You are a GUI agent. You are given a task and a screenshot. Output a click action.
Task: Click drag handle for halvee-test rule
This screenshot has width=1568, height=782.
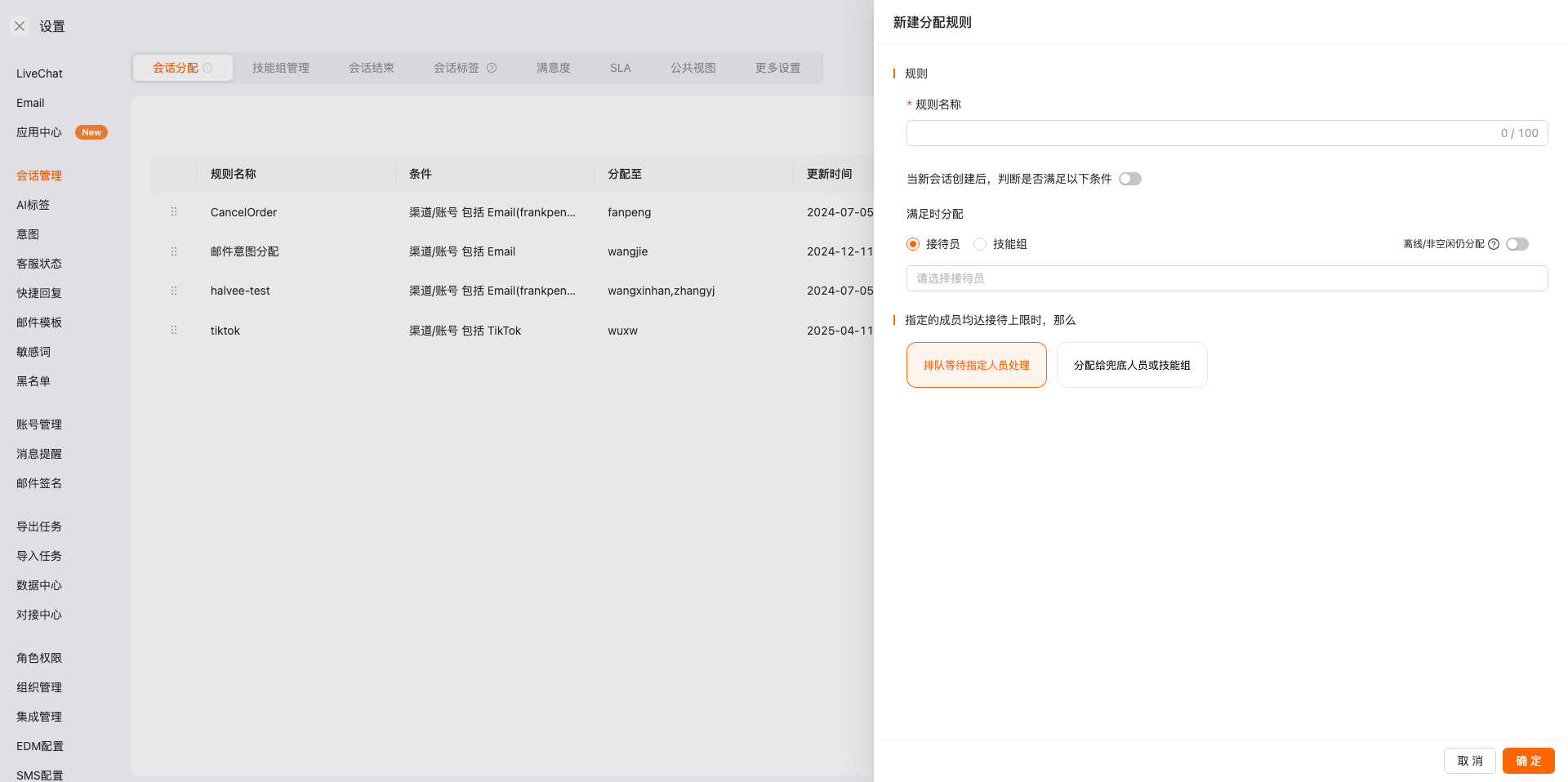click(174, 291)
